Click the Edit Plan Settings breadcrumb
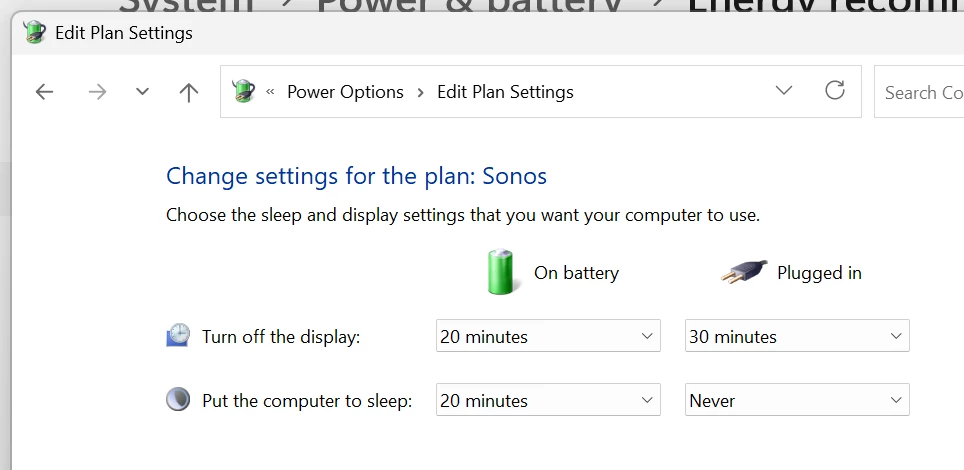964x470 pixels. click(x=505, y=92)
